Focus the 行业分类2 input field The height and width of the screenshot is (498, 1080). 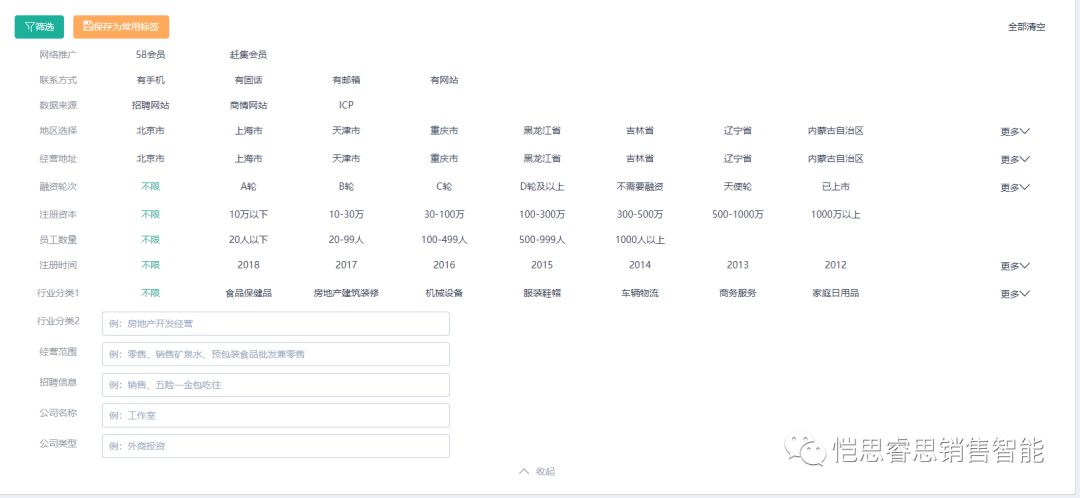(276, 324)
